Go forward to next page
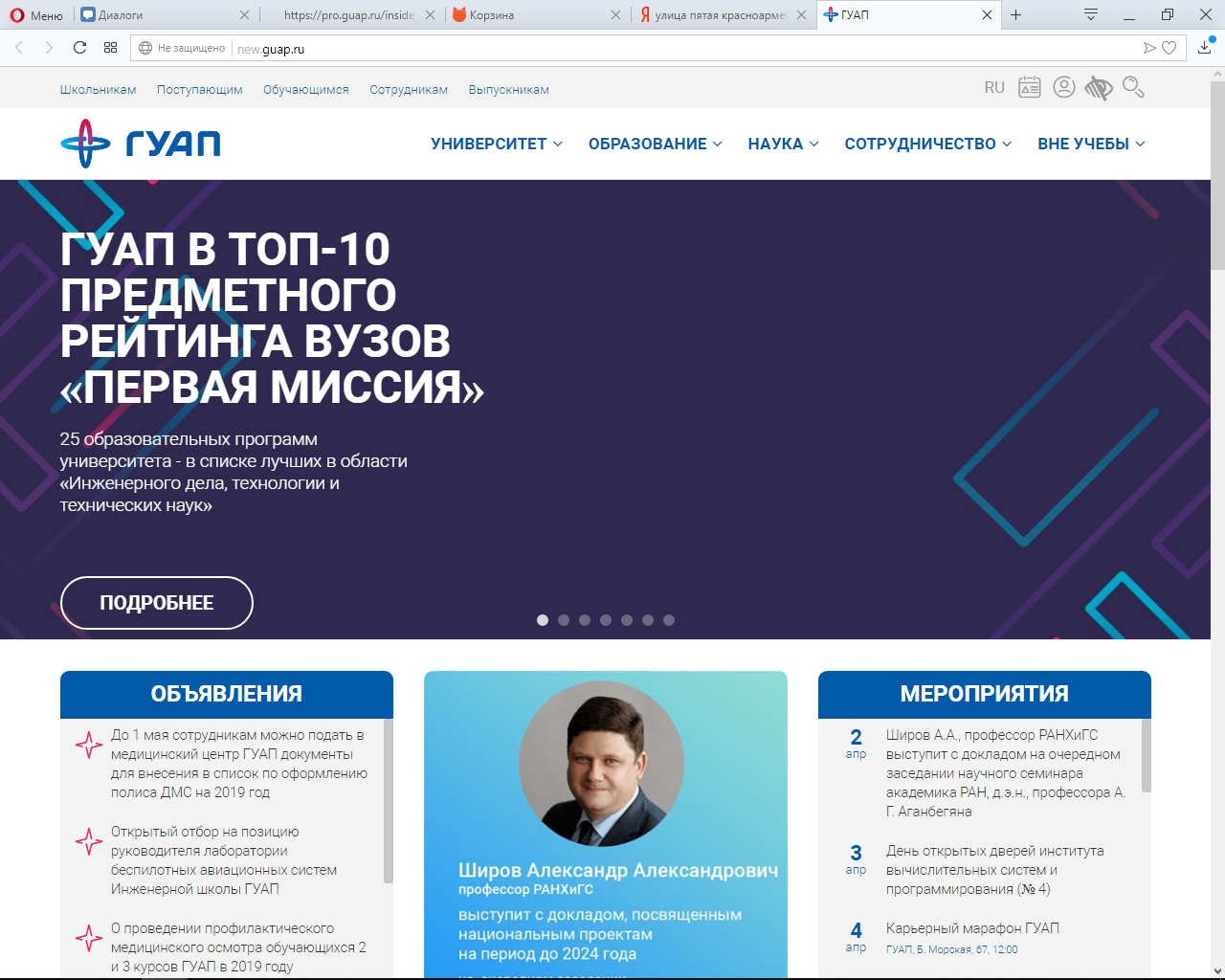 click(49, 48)
